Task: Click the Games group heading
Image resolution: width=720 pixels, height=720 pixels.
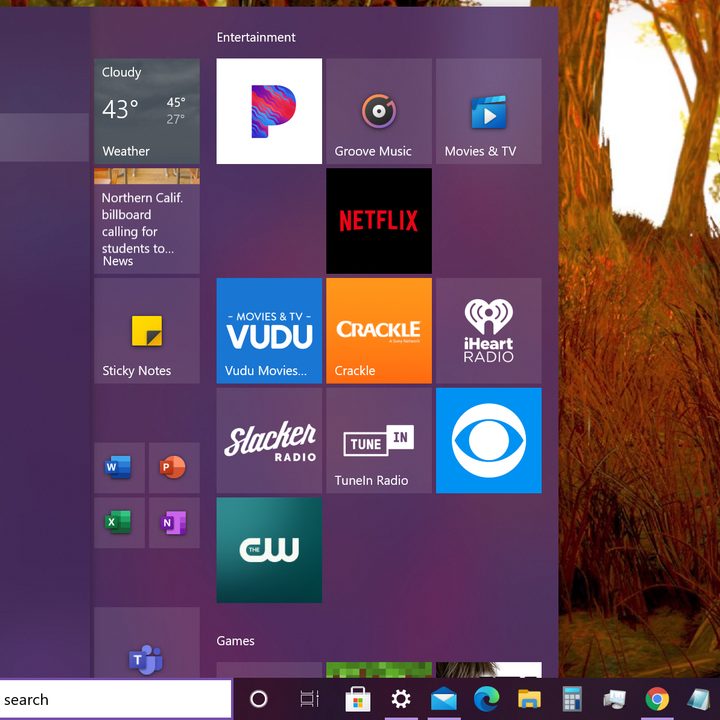Action: [x=235, y=641]
